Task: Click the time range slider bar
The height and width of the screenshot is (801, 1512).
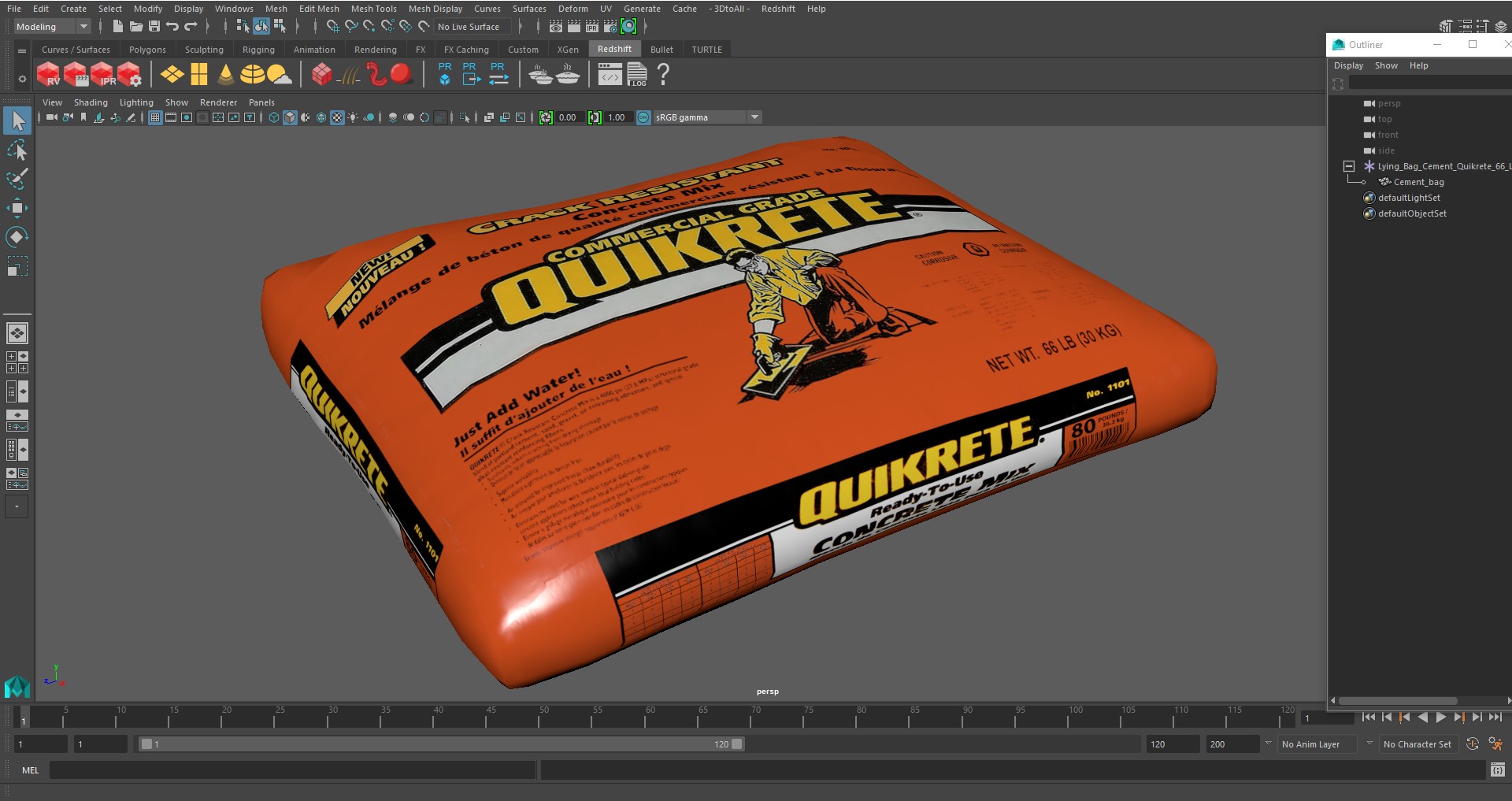Action: (x=441, y=744)
